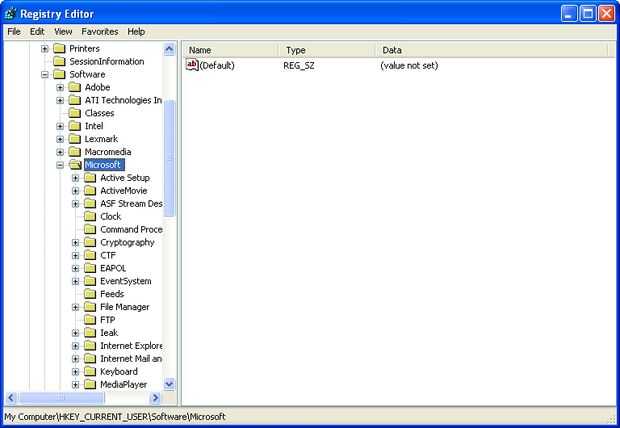620x428 pixels.
Task: Sort by the Data column header
Action: [491, 50]
